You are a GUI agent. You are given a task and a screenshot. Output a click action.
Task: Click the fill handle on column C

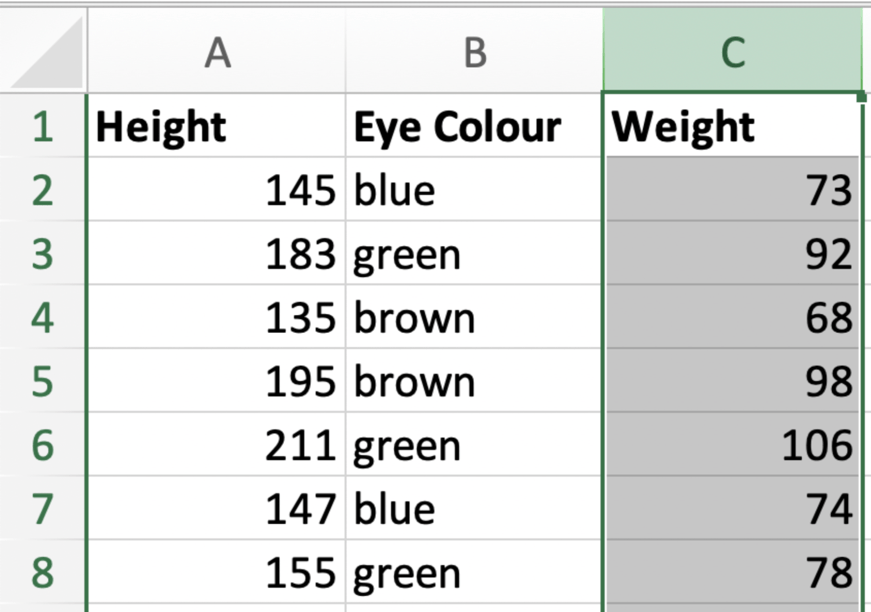862,97
